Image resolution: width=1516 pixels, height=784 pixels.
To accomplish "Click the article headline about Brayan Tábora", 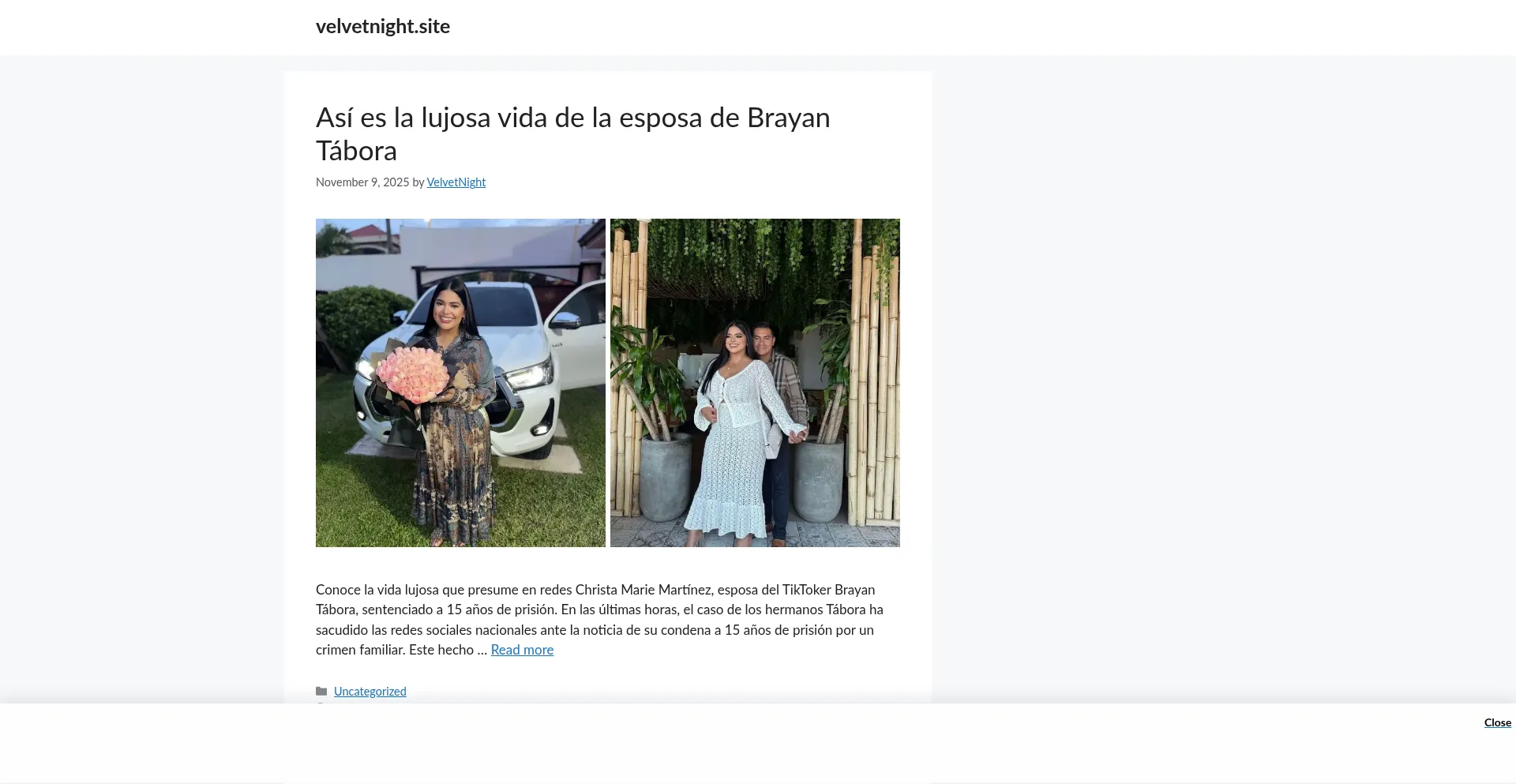I will (x=573, y=134).
